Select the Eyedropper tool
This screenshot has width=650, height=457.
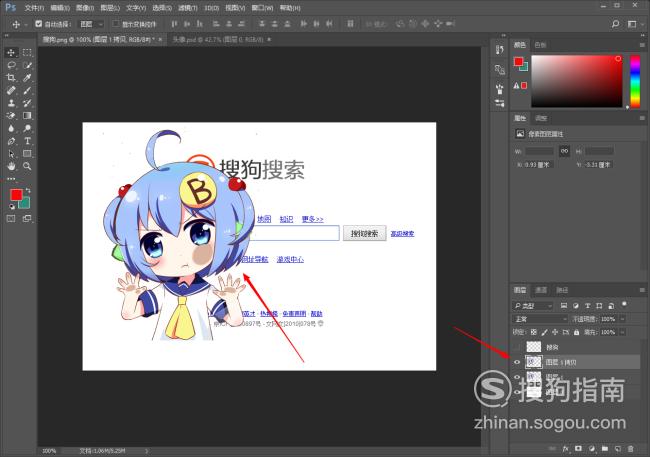coord(27,78)
